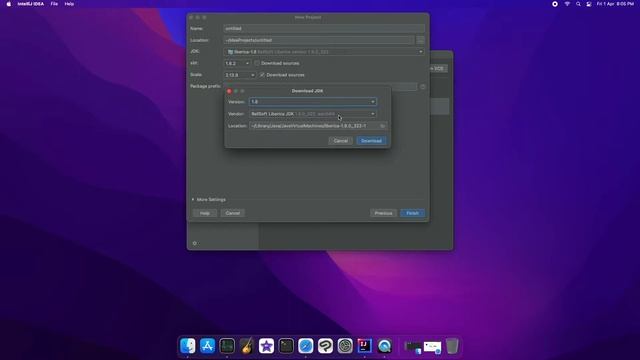Browse for JDK download location folder
This screenshot has height=360, width=640.
[x=382, y=126]
